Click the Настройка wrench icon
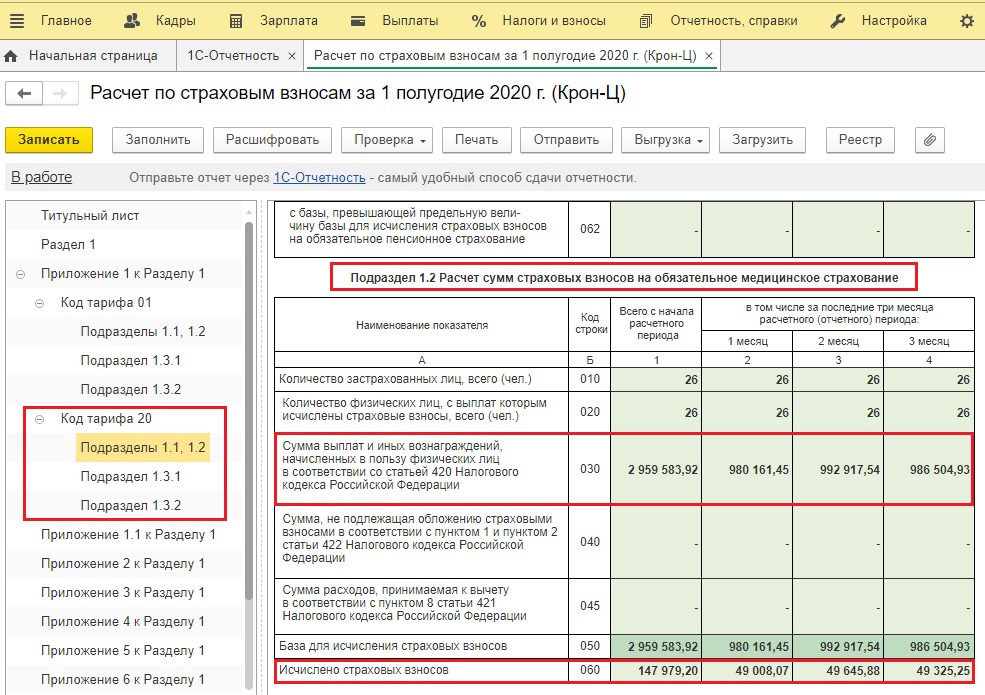 click(837, 21)
